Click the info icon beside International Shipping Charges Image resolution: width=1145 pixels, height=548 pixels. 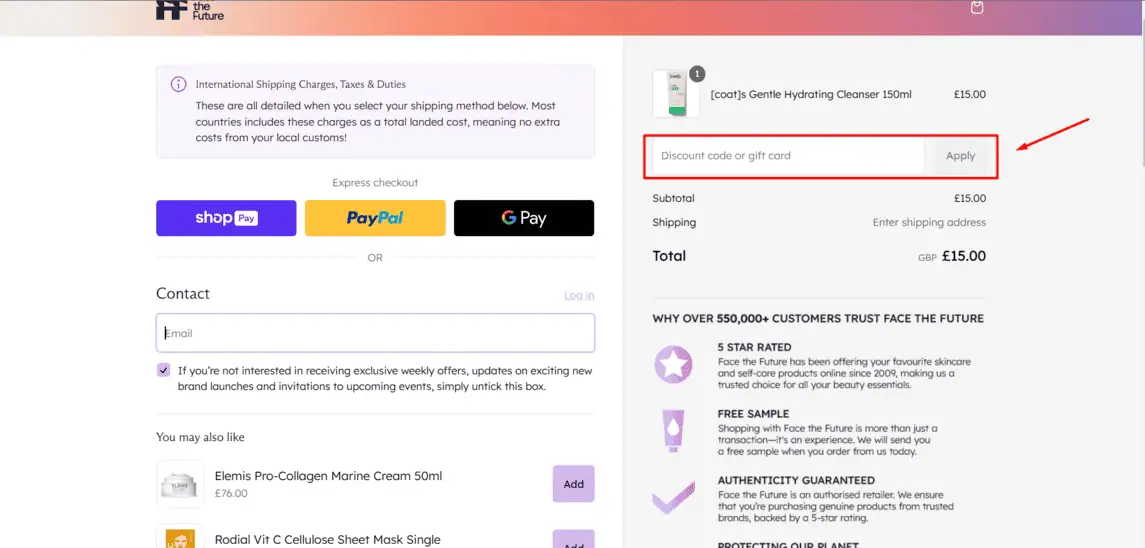coord(179,84)
